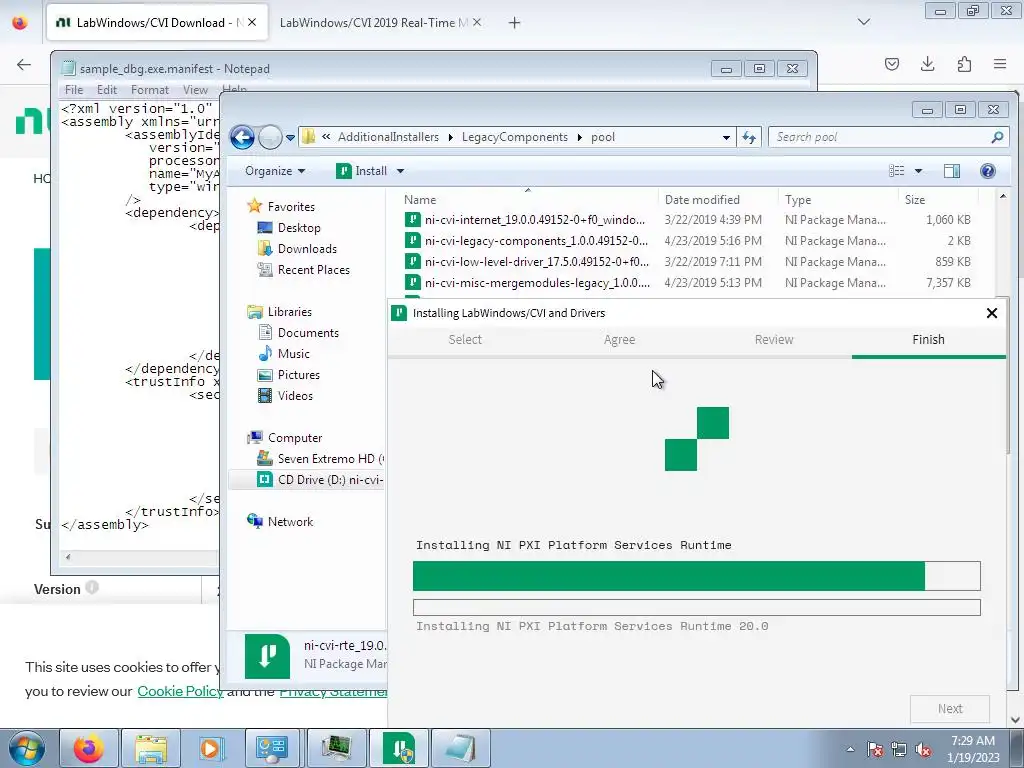Open Notepad Format menu
The width and height of the screenshot is (1024, 768).
pyautogui.click(x=150, y=90)
